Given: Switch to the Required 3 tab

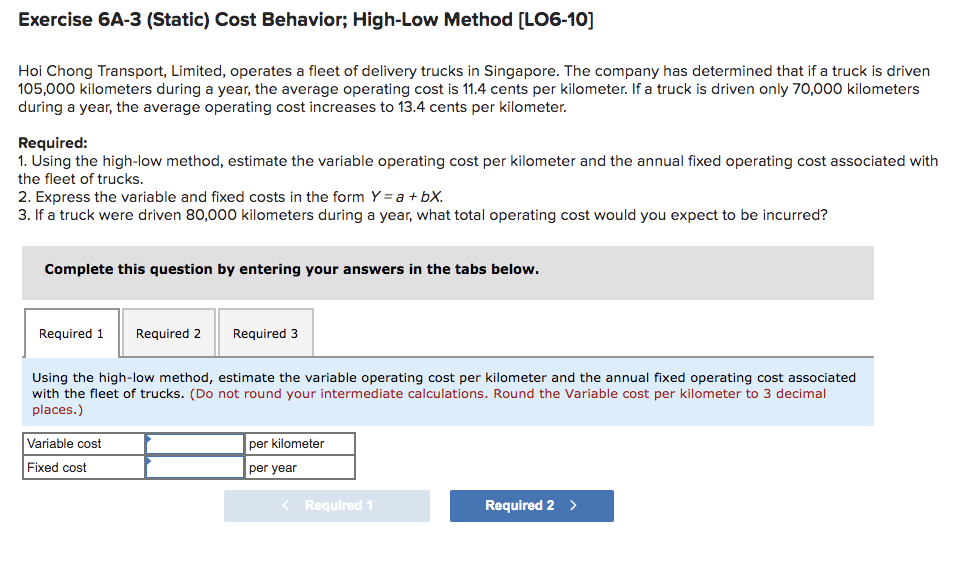Looking at the screenshot, I should [265, 332].
